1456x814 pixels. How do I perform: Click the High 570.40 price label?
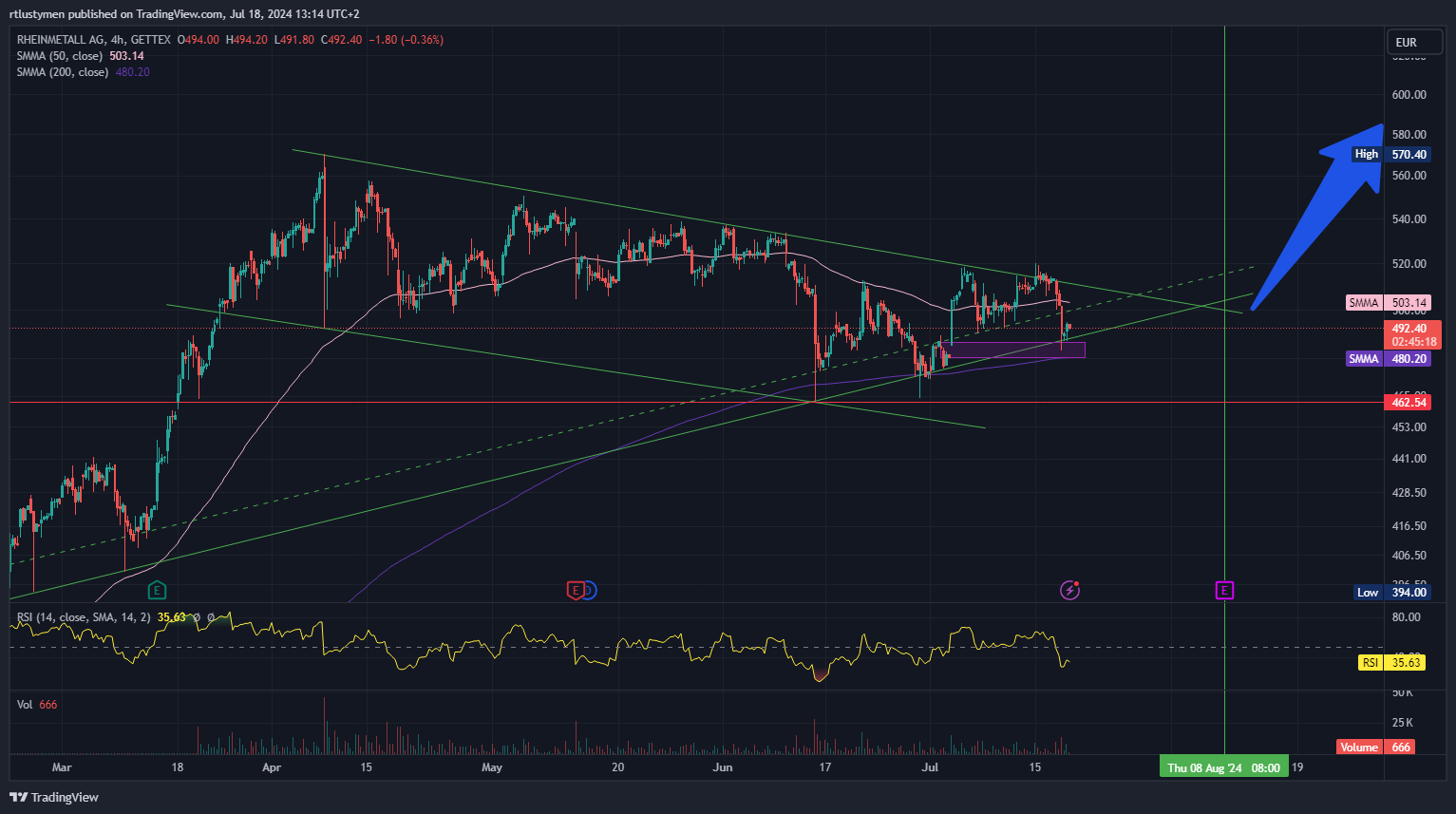pyautogui.click(x=1390, y=154)
